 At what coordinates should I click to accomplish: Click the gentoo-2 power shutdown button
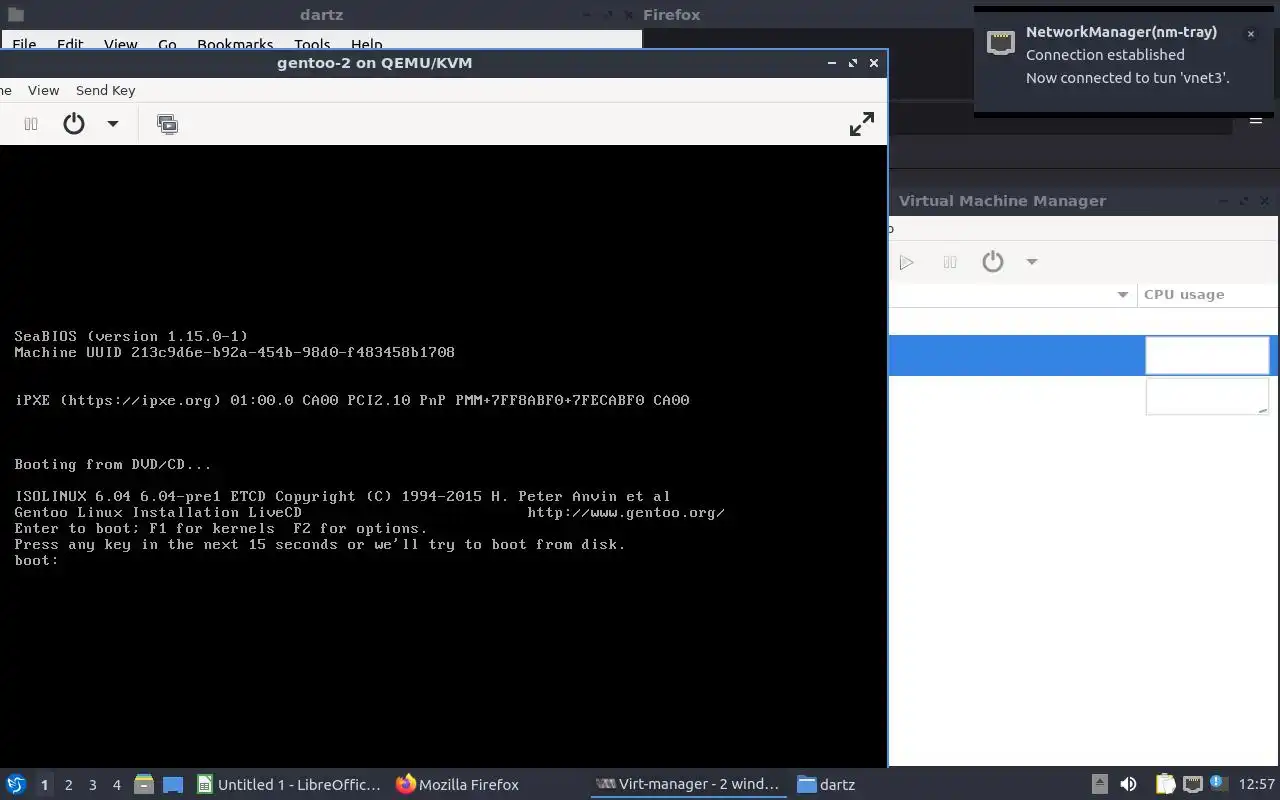[x=74, y=124]
